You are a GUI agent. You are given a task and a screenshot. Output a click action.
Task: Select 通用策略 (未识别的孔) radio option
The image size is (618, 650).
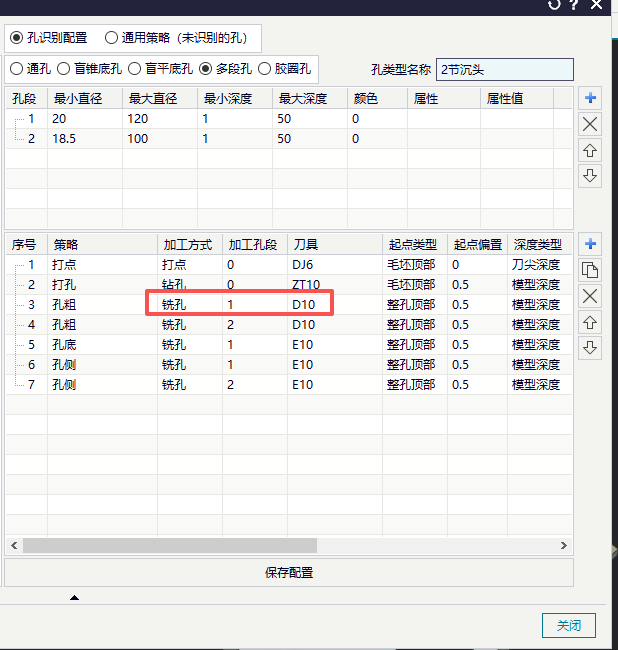pyautogui.click(x=176, y=38)
